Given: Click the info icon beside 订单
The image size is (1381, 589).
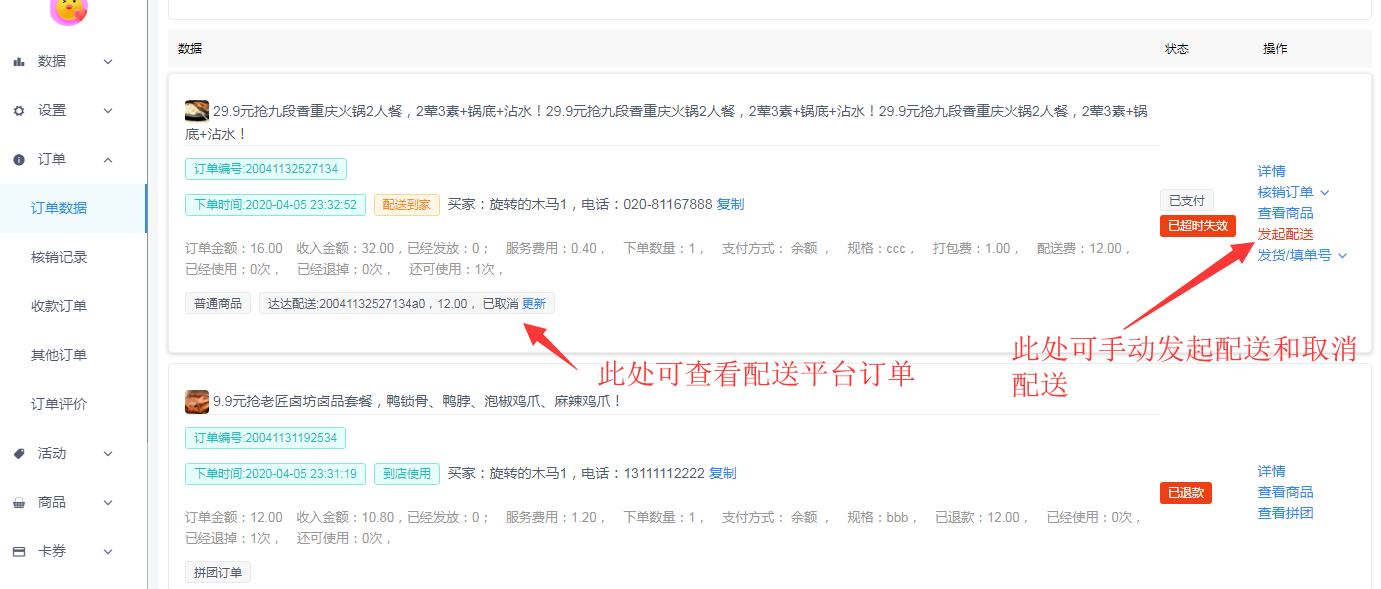Looking at the screenshot, I should click(19, 160).
